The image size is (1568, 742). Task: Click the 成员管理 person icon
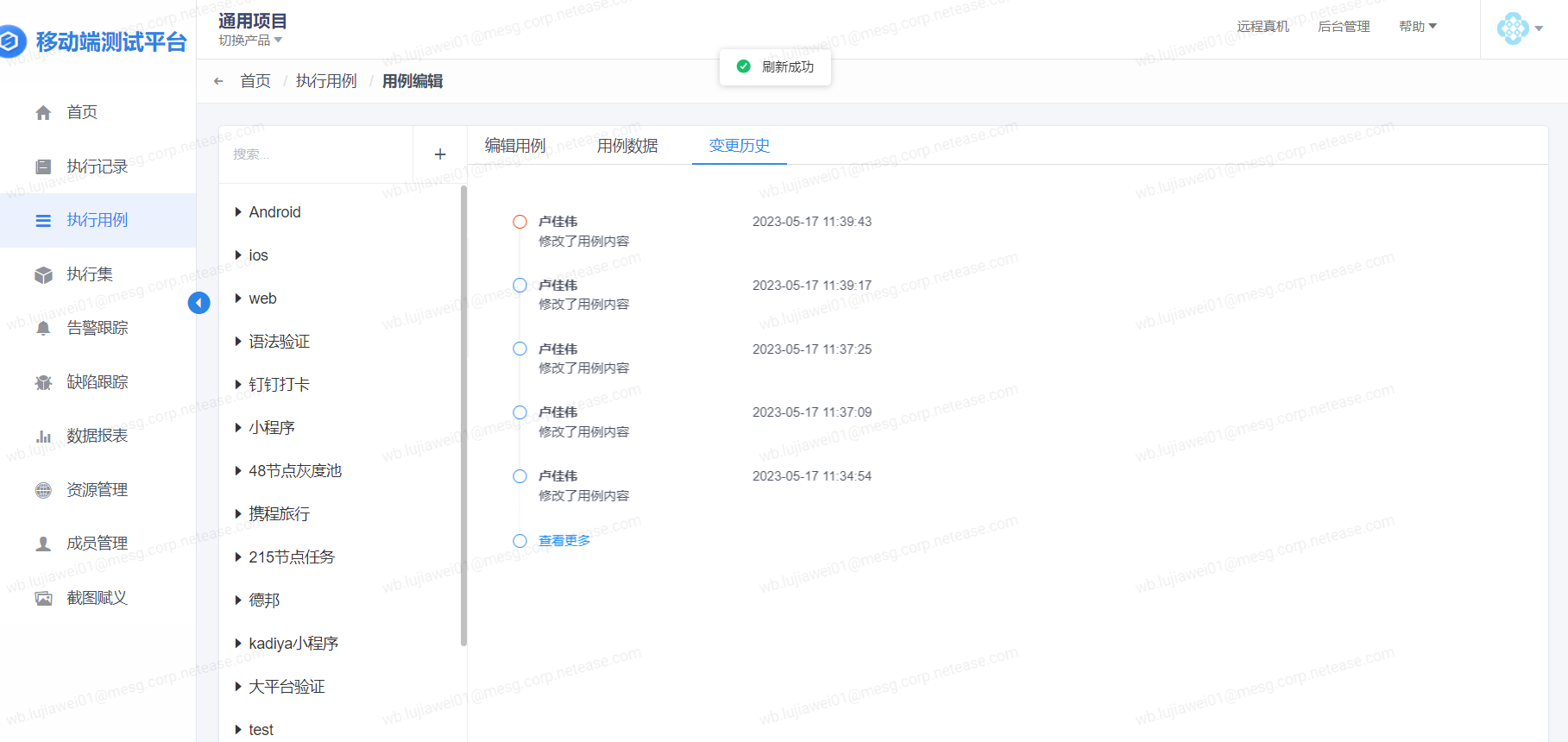click(x=43, y=544)
